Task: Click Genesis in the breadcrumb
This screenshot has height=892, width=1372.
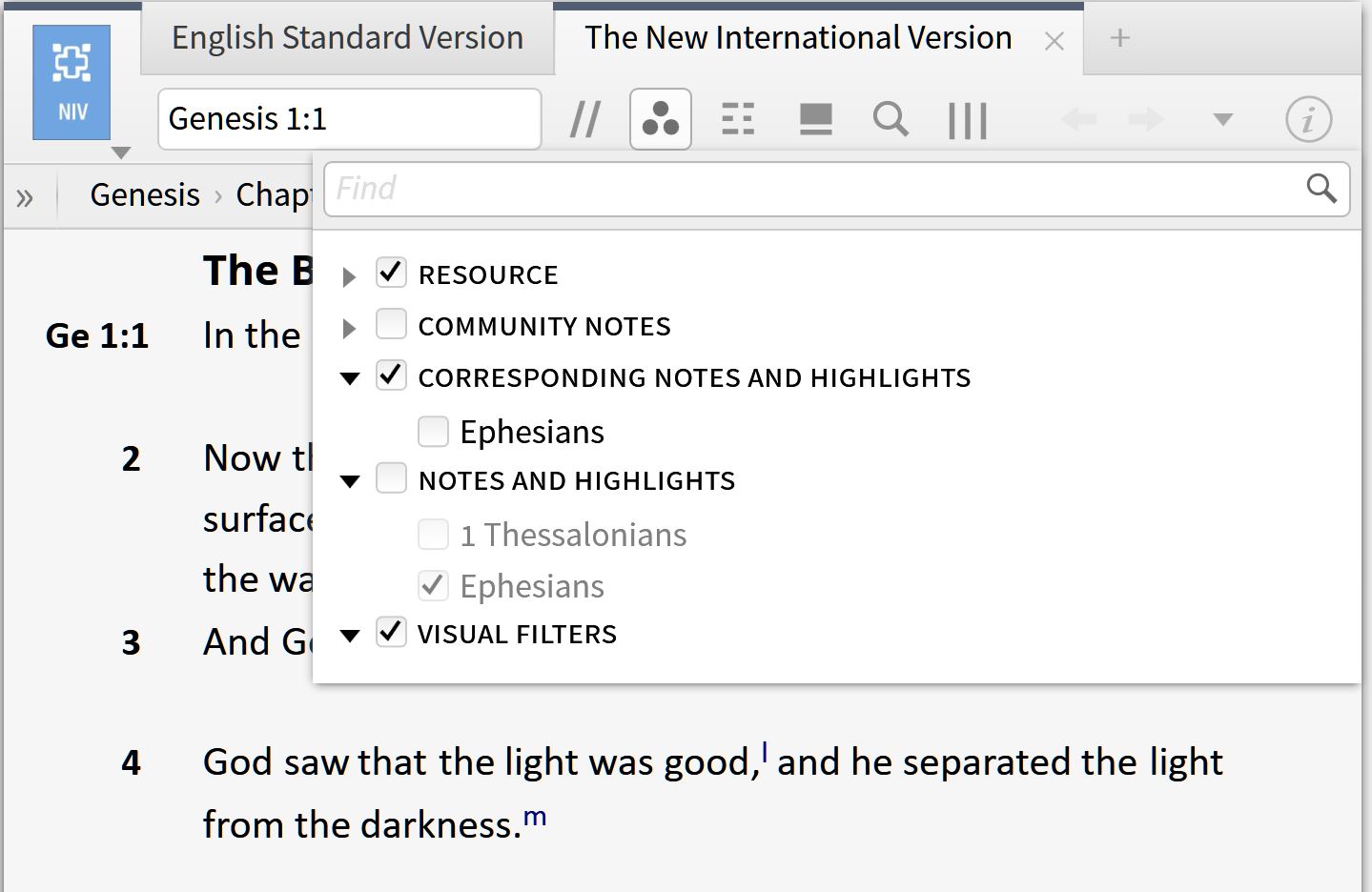Action: point(145,194)
